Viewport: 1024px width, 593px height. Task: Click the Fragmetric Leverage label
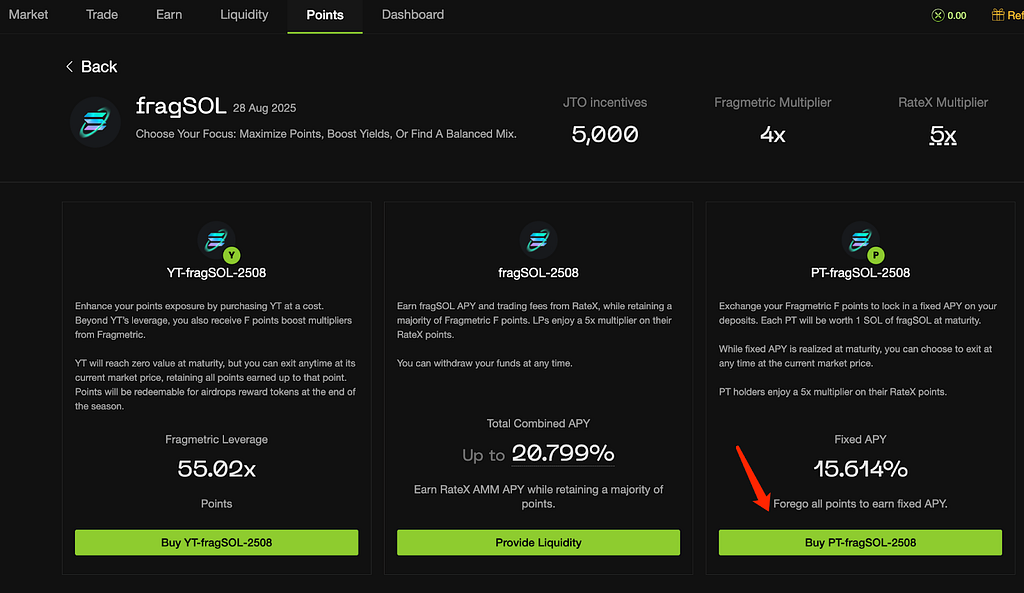[x=216, y=440]
